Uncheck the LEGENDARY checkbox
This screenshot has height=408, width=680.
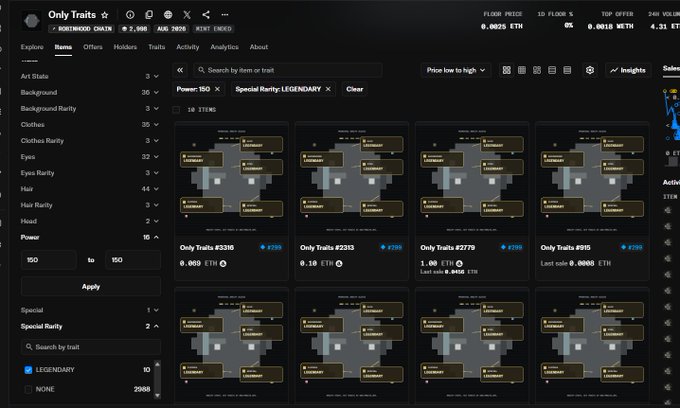point(28,370)
